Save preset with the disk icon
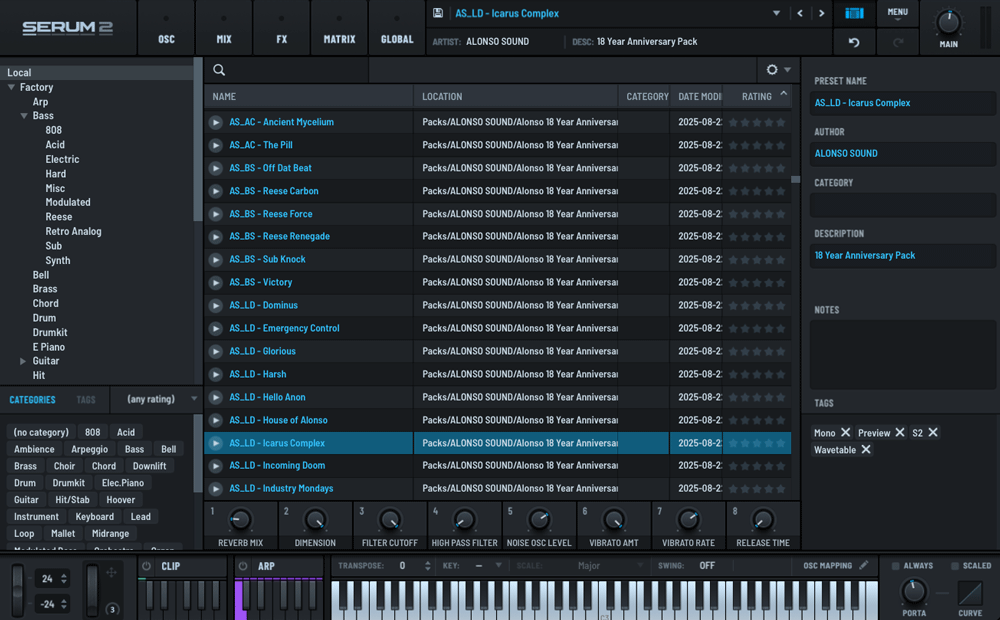The image size is (1000, 620). (438, 13)
